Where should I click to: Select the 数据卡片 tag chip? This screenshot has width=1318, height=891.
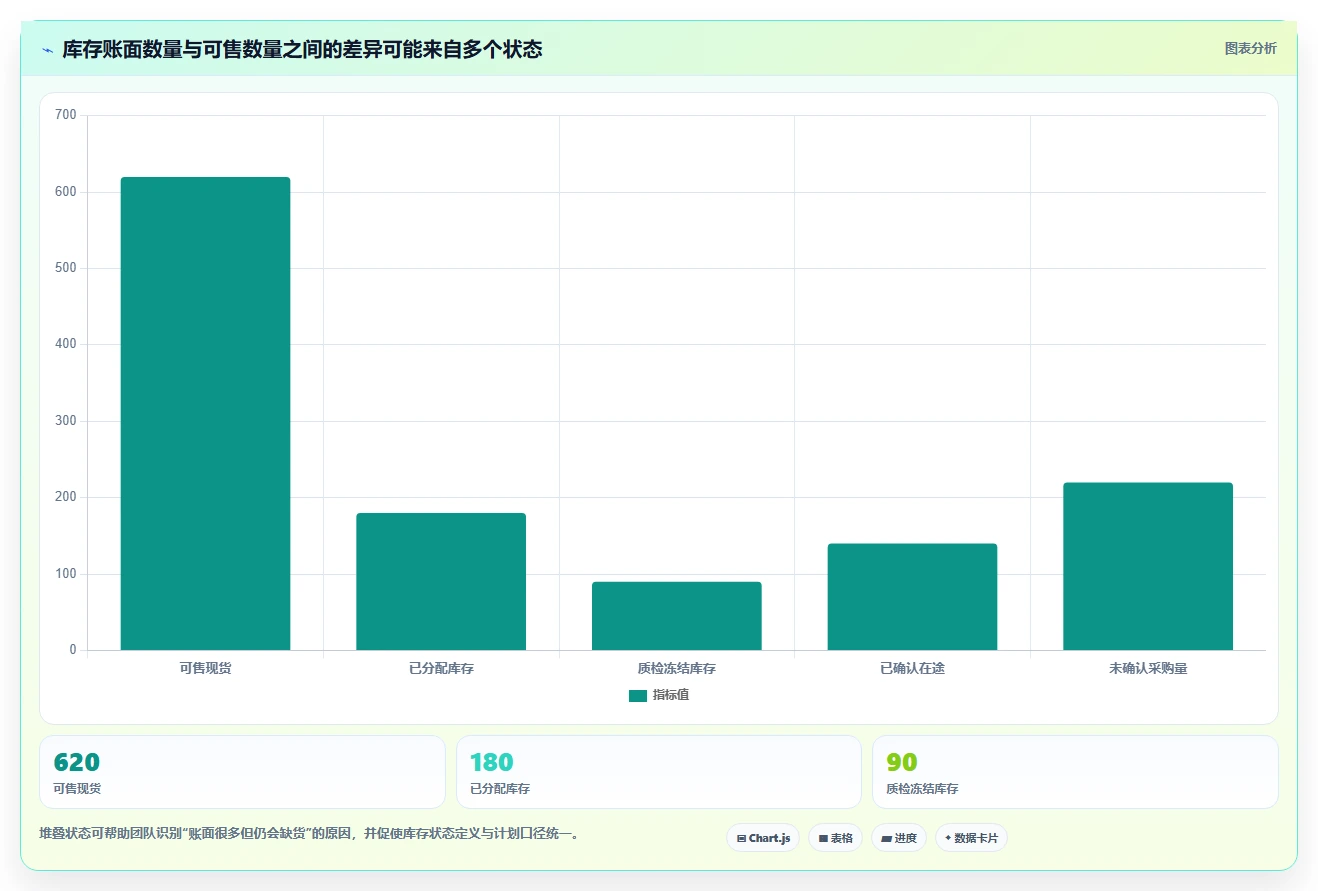tap(971, 838)
